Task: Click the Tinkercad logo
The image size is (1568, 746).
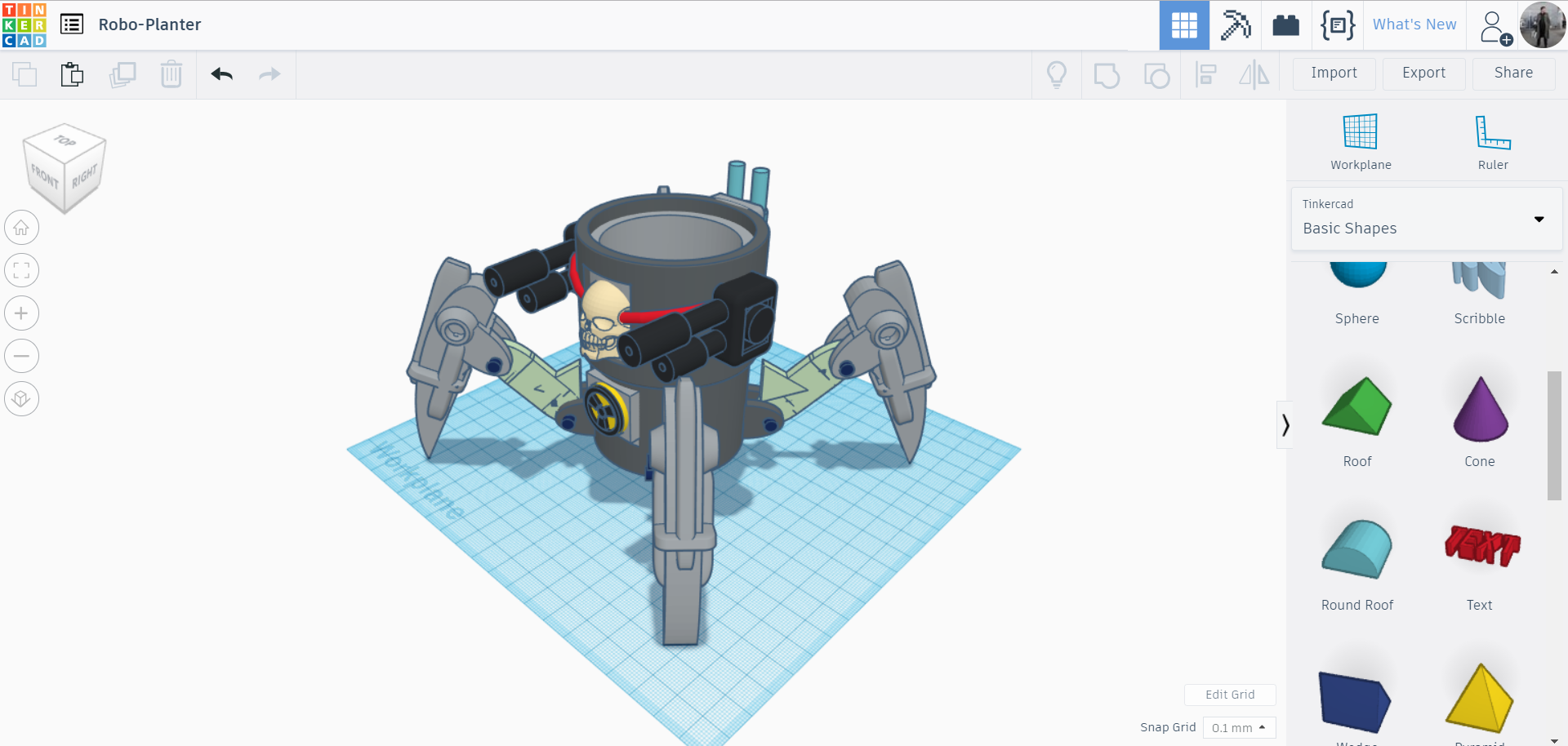Action: pyautogui.click(x=24, y=25)
